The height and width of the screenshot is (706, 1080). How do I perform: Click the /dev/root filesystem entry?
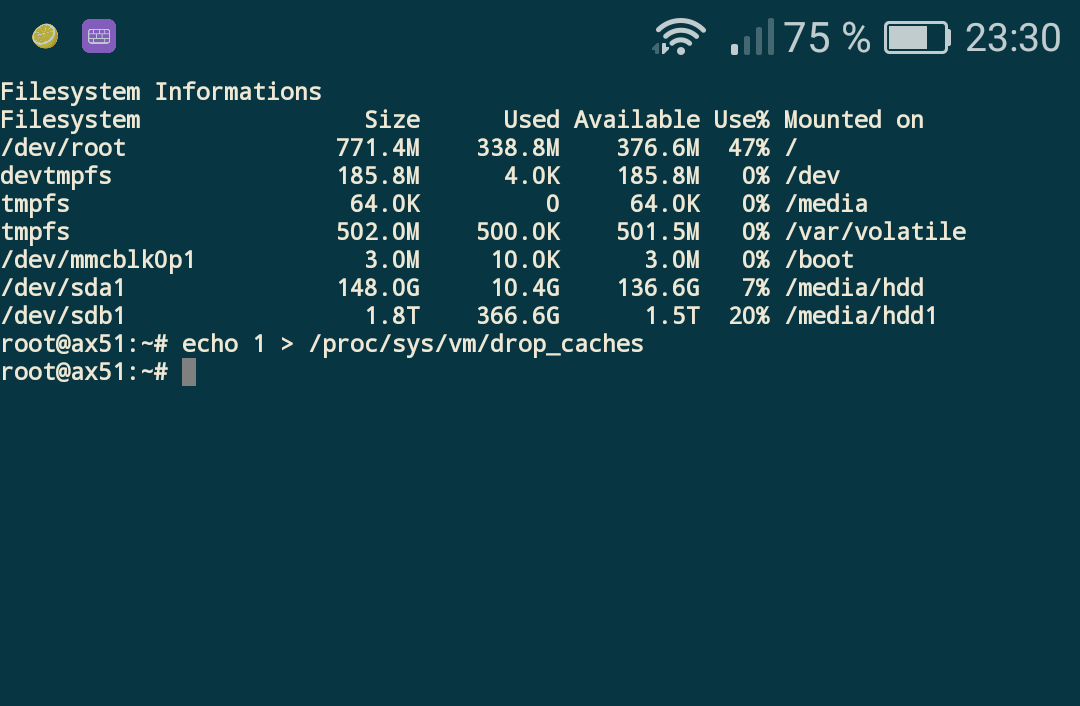pos(63,148)
